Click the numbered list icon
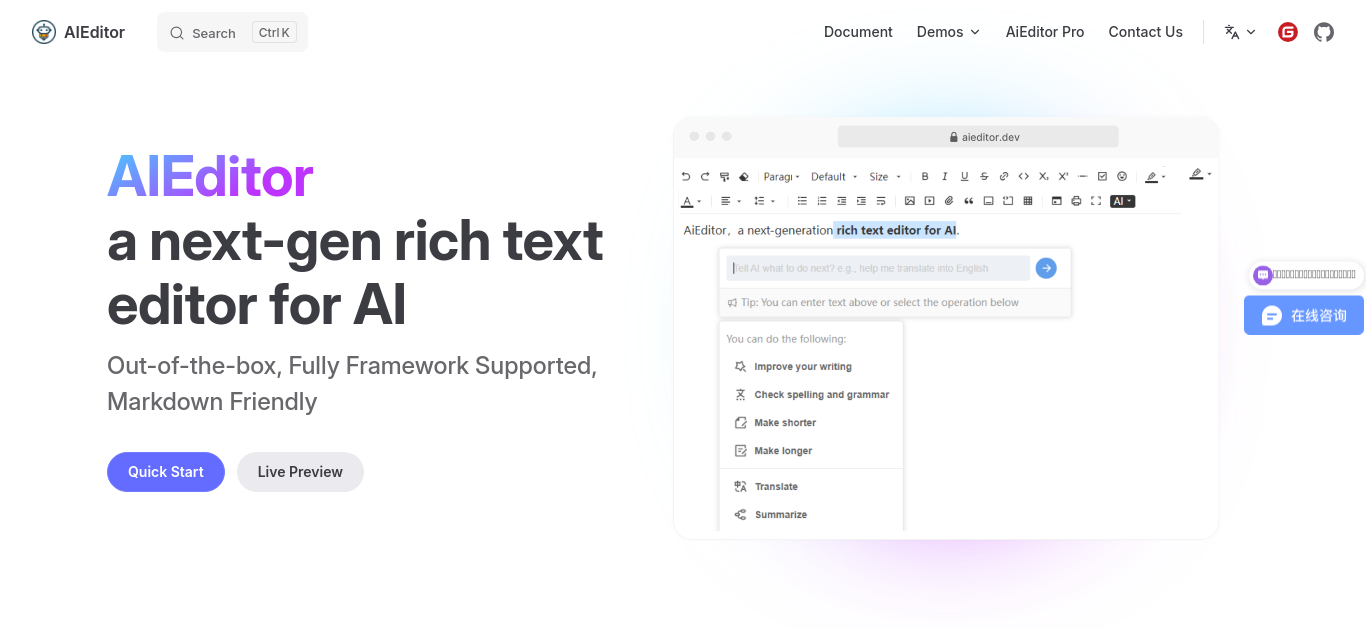Image resolution: width=1366 pixels, height=629 pixels. click(x=822, y=201)
